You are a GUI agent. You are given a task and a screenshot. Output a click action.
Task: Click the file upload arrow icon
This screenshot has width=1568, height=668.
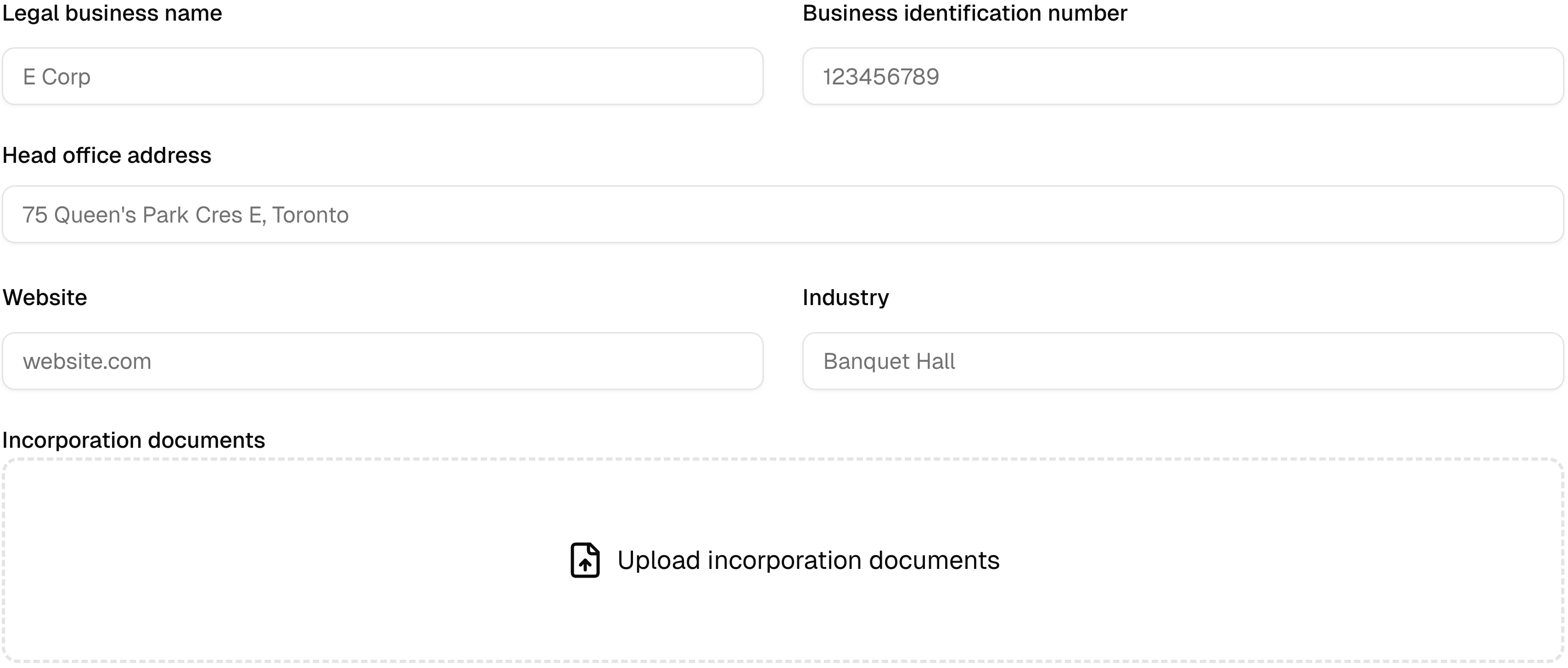pos(584,560)
